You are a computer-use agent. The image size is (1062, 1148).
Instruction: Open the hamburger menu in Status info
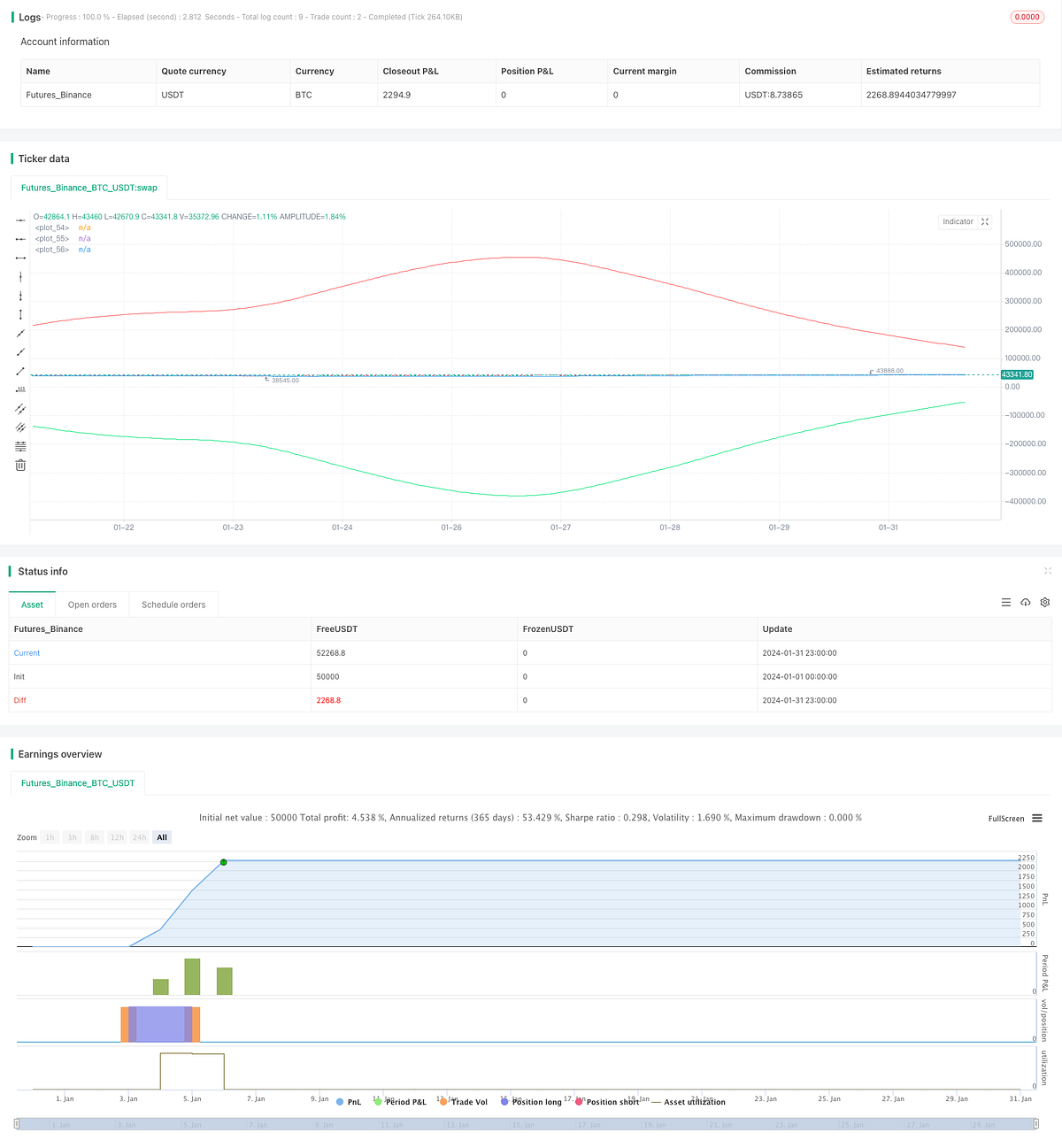click(1006, 602)
